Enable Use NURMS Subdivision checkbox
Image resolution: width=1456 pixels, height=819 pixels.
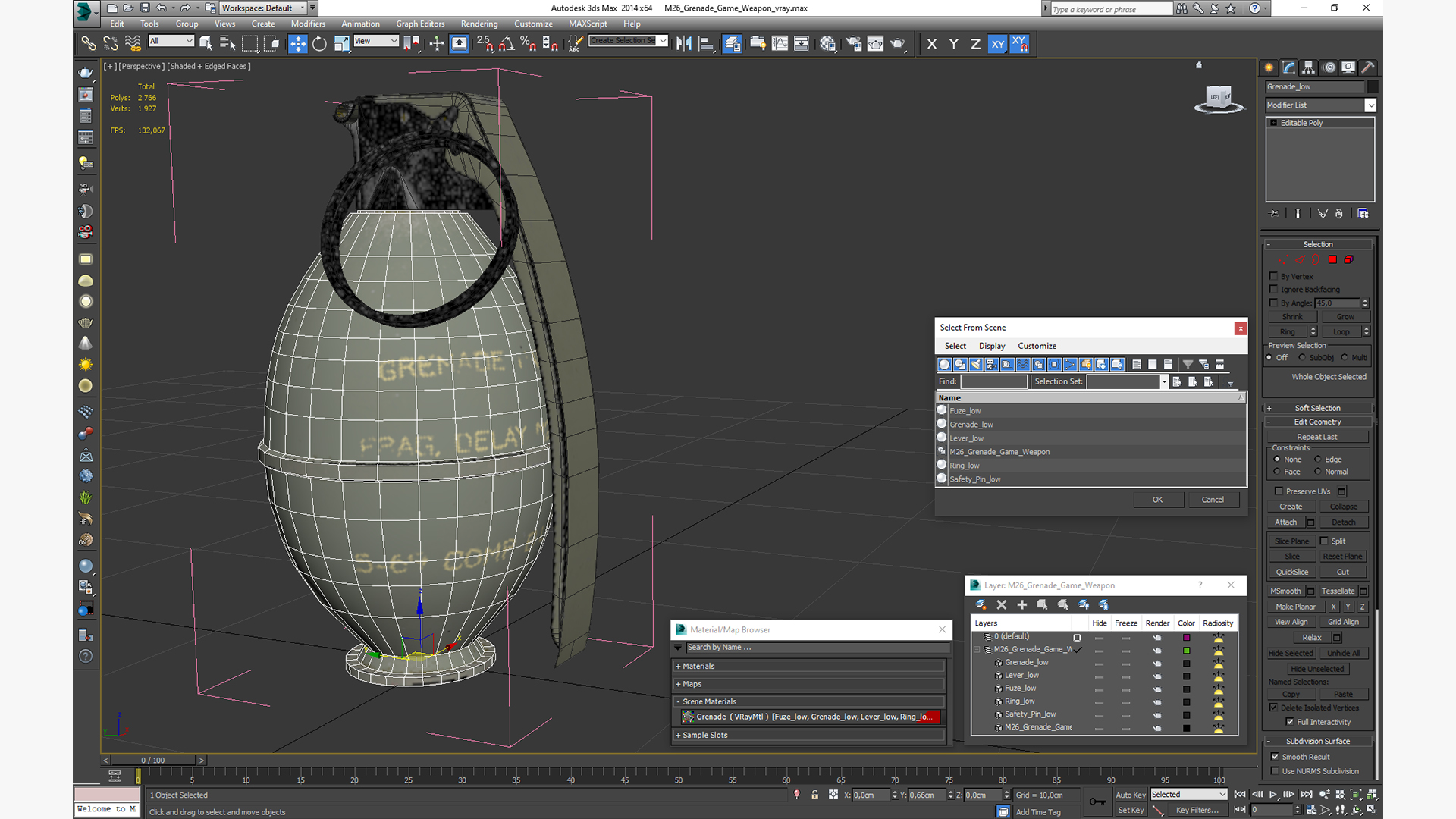pyautogui.click(x=1275, y=771)
